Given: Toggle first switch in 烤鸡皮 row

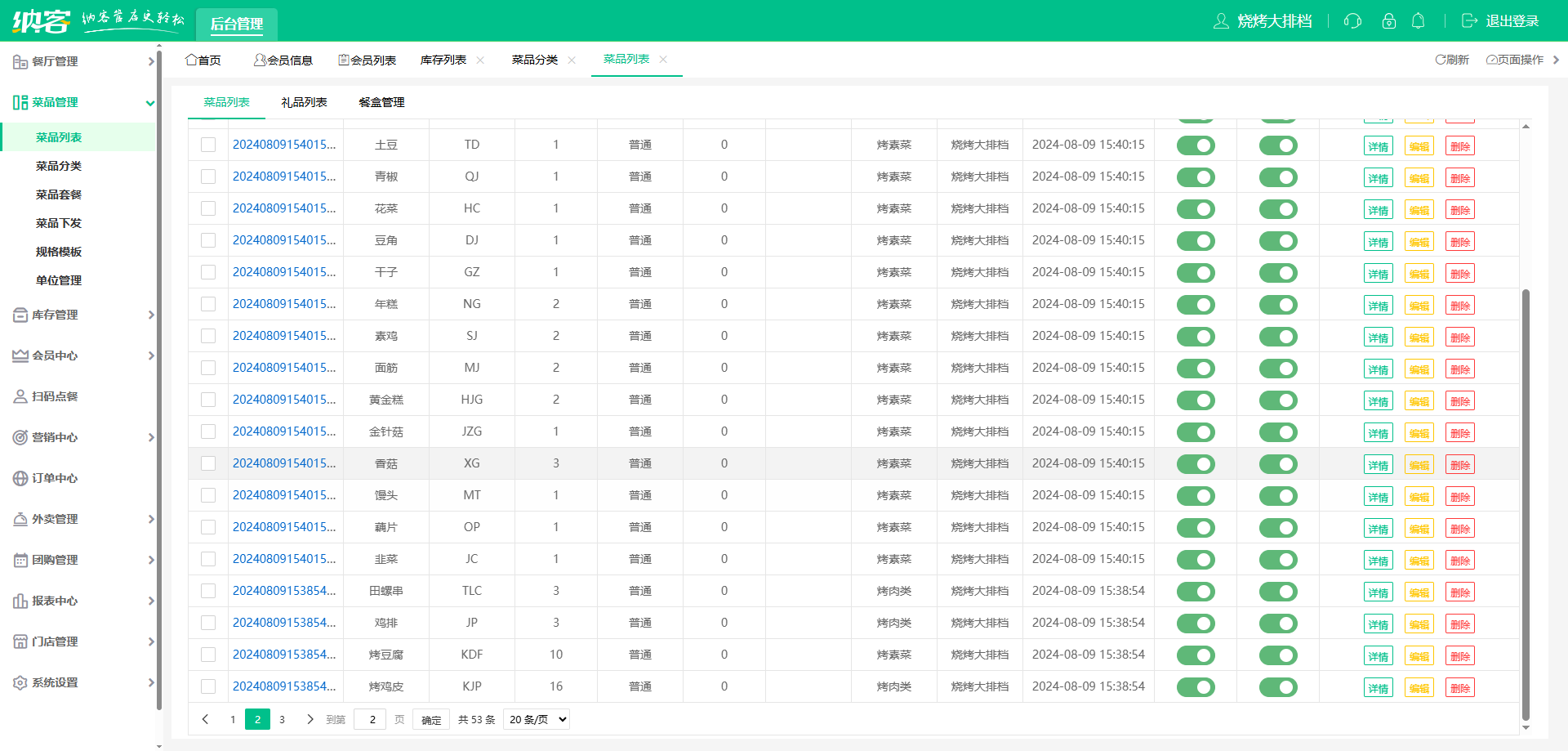Looking at the screenshot, I should pyautogui.click(x=1196, y=687).
